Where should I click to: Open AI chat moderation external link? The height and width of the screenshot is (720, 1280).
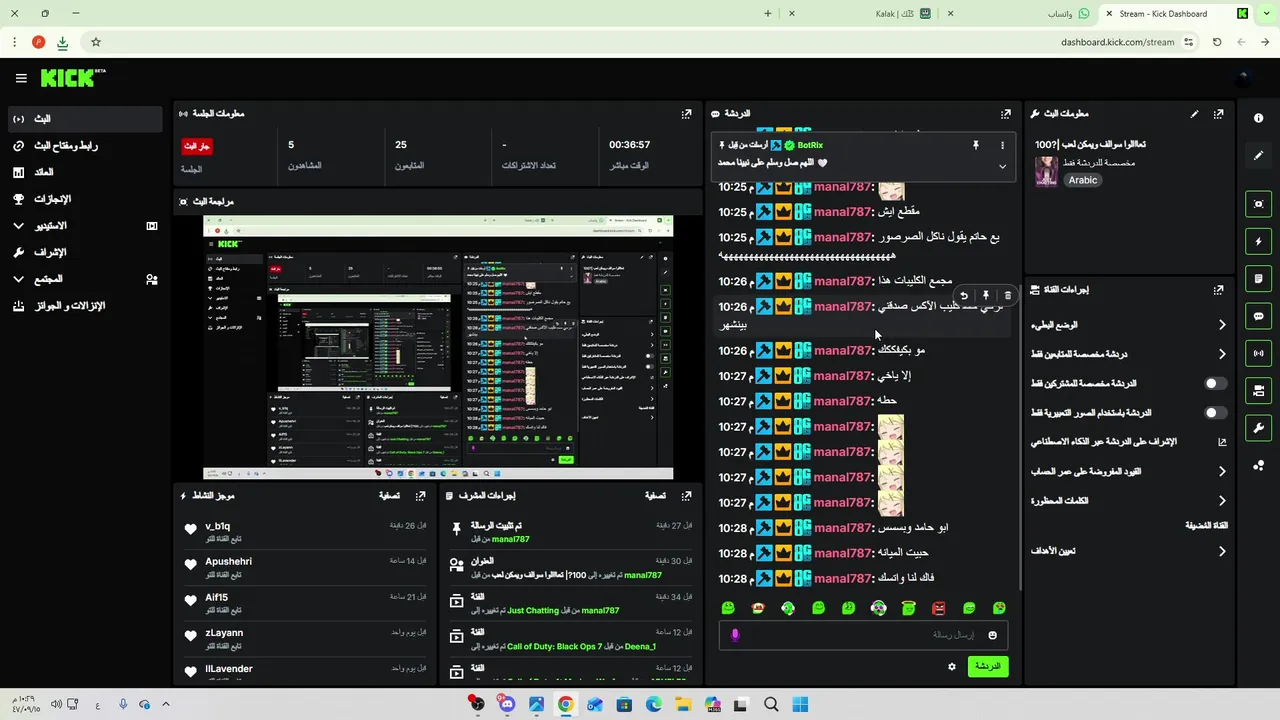click(1222, 442)
